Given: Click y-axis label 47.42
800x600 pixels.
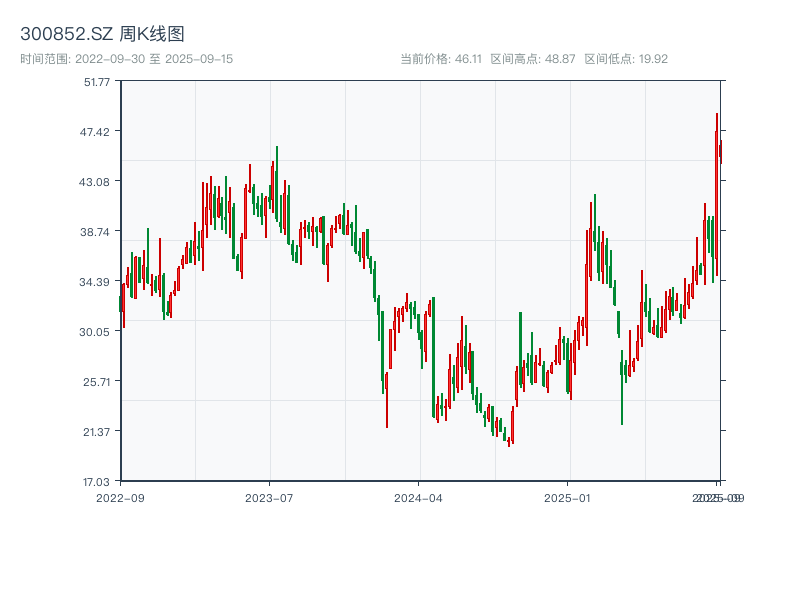Looking at the screenshot, I should coord(94,132).
